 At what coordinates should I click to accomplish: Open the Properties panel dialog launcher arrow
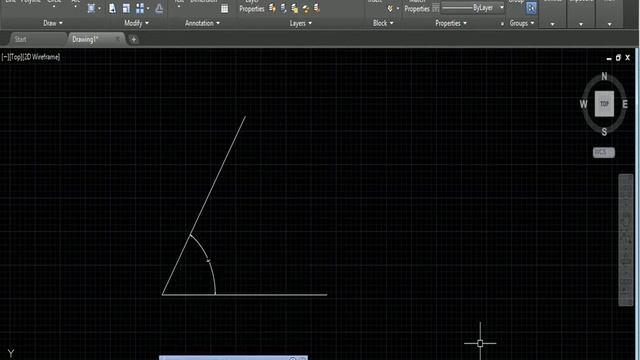[502, 24]
